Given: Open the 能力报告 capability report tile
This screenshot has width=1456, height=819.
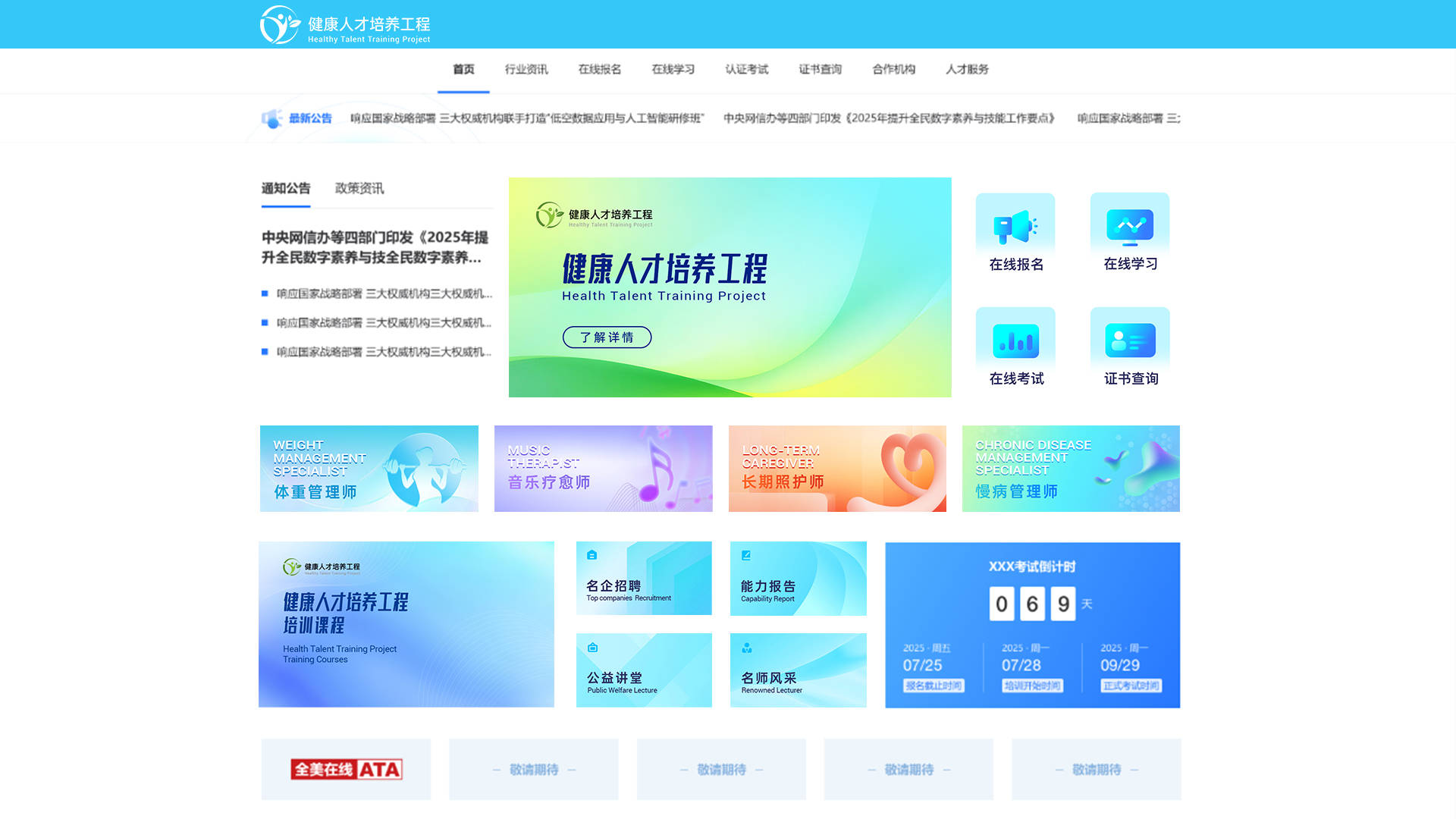Looking at the screenshot, I should coord(798,578).
